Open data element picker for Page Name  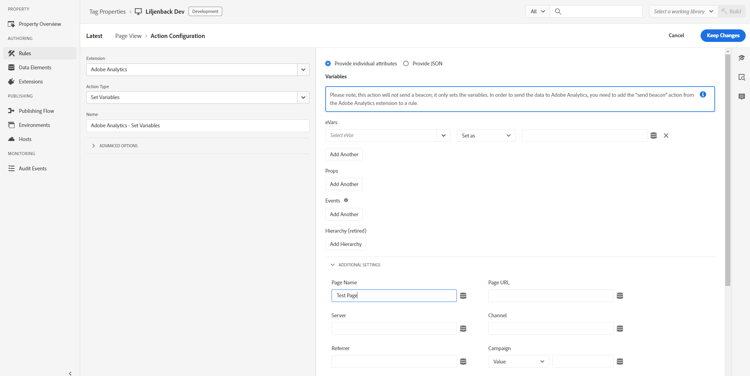463,296
